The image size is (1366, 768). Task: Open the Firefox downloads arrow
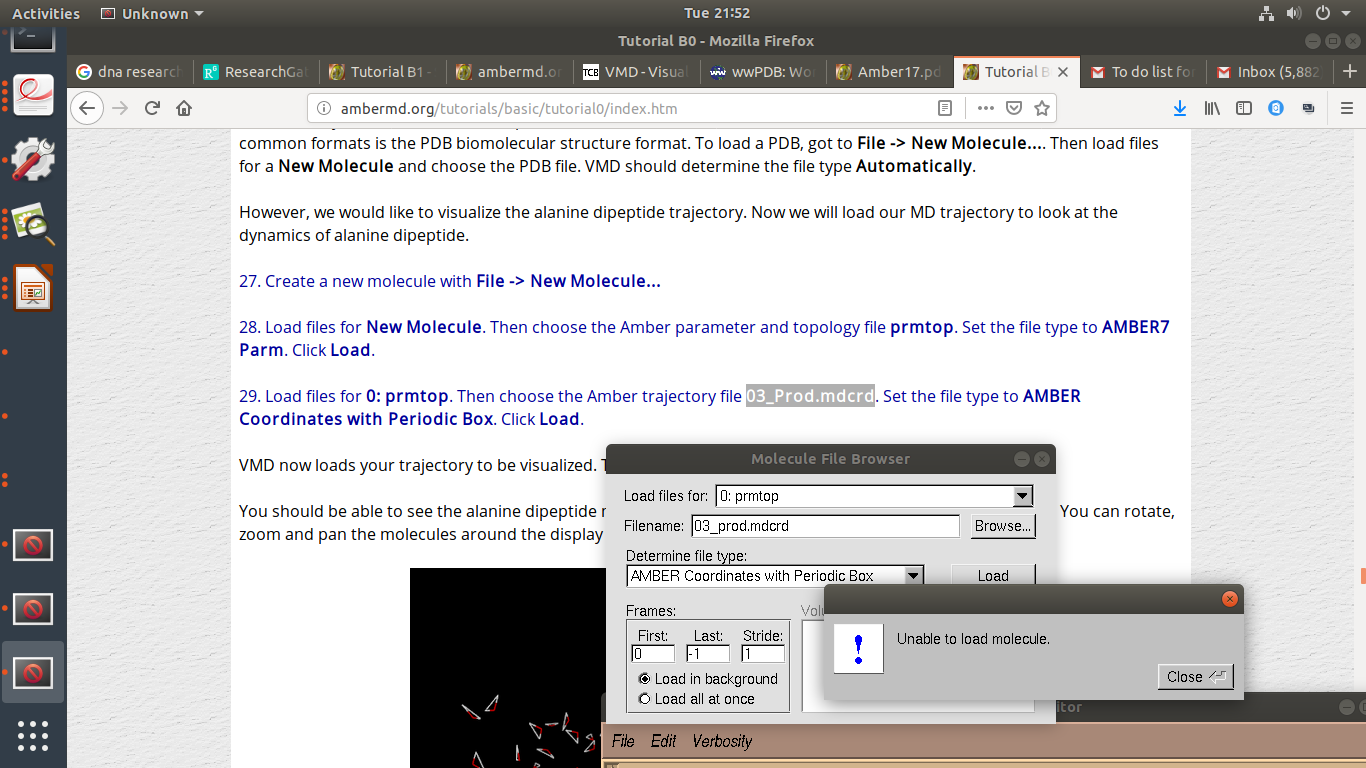coord(1180,108)
